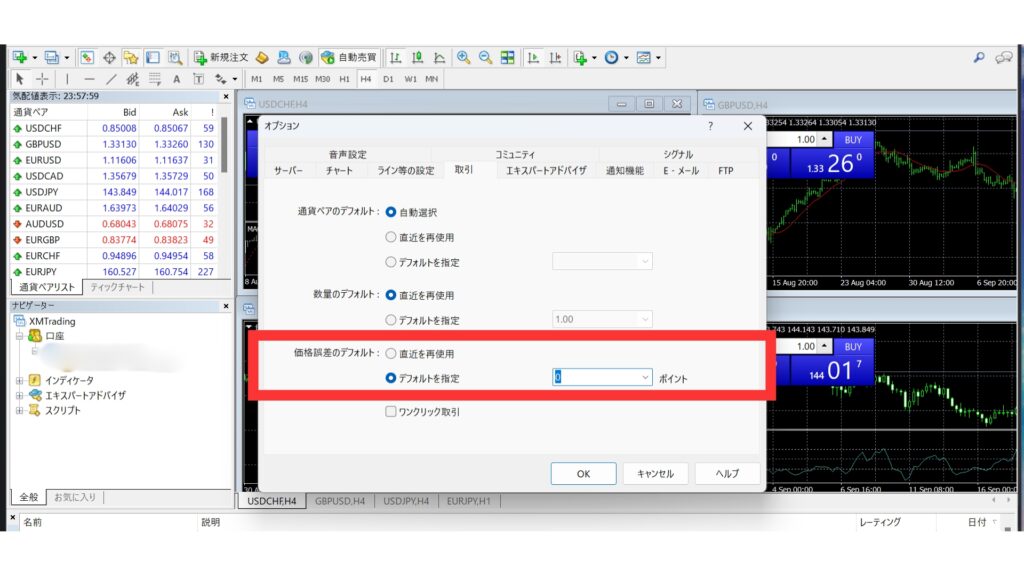Click the search magnifier icon at top right
Image resolution: width=1024 pixels, height=576 pixels.
[979, 57]
